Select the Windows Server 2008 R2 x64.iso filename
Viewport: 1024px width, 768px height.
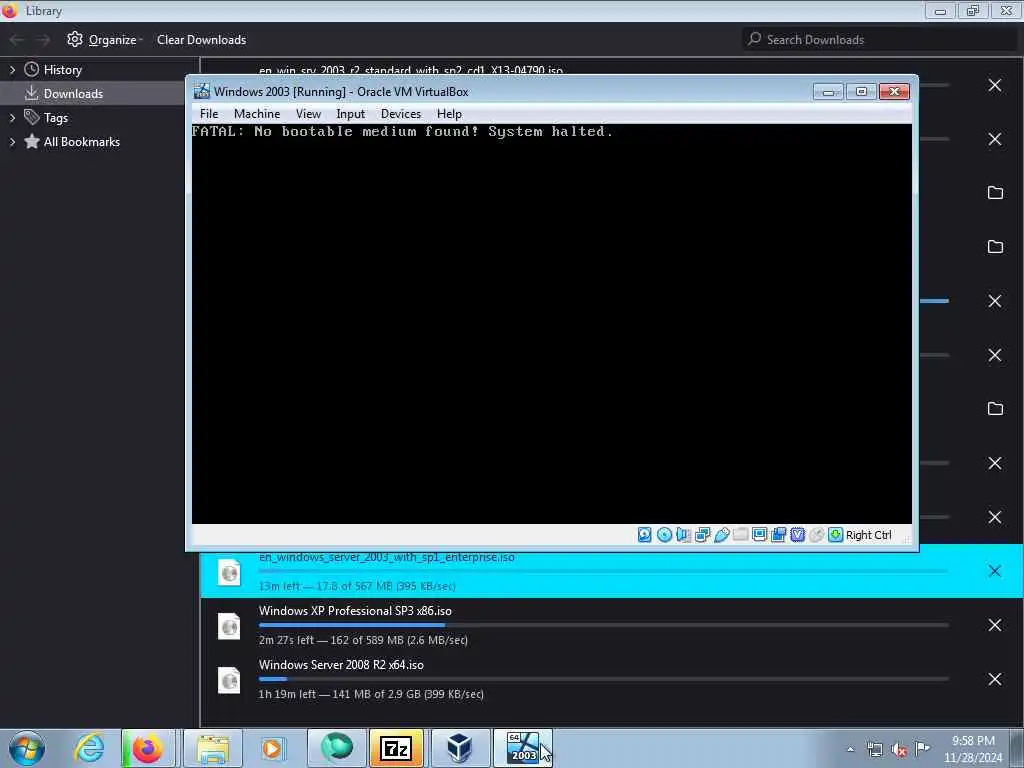pyautogui.click(x=341, y=665)
